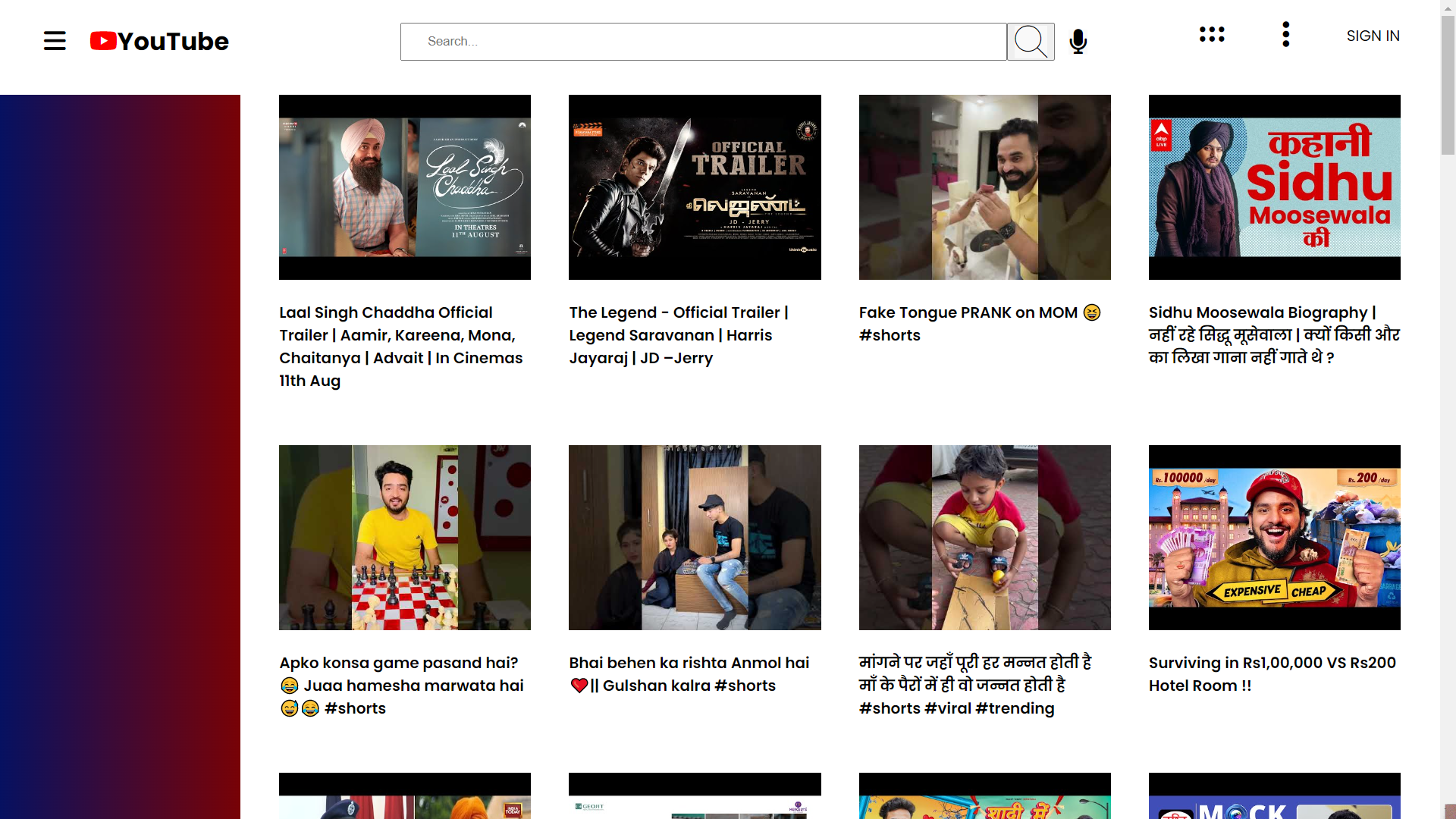
Task: Click the Fake Tongue PRANK on MOM thumbnail
Action: pos(984,187)
